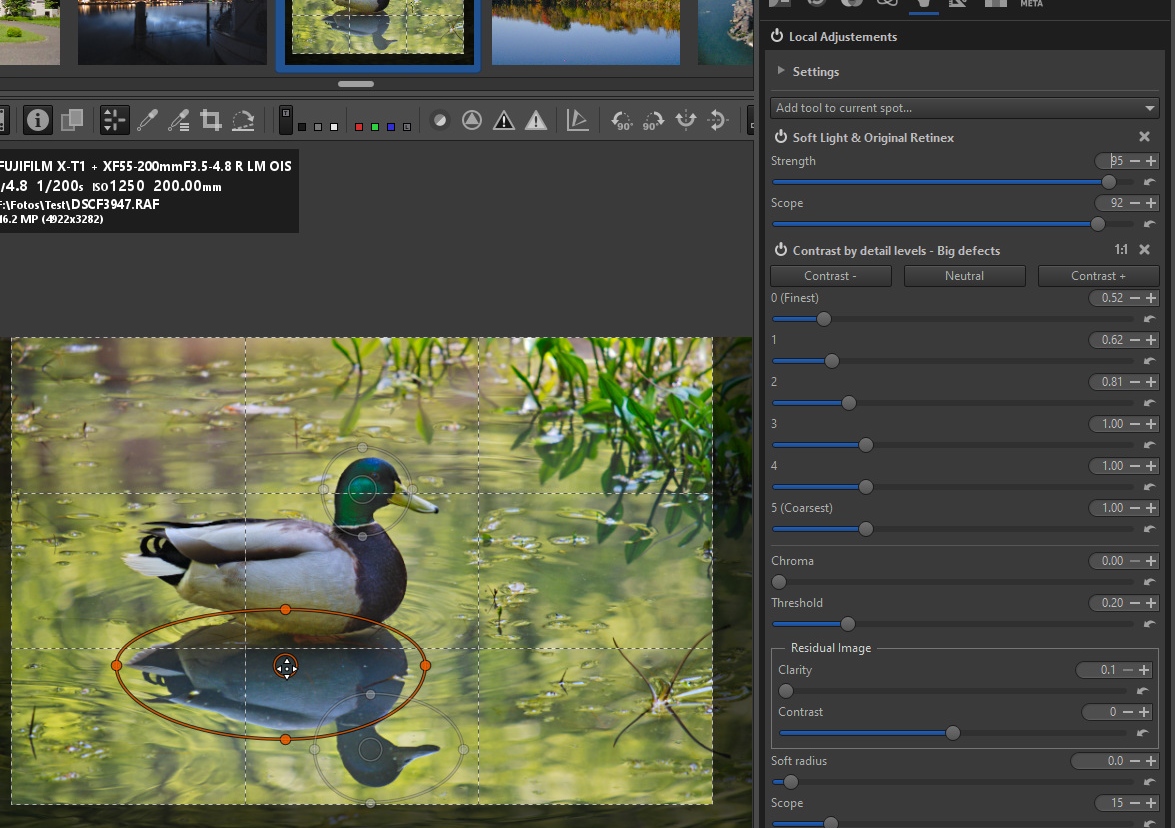Reset the Soft radius slider
The width and height of the screenshot is (1175, 828).
tap(1150, 782)
